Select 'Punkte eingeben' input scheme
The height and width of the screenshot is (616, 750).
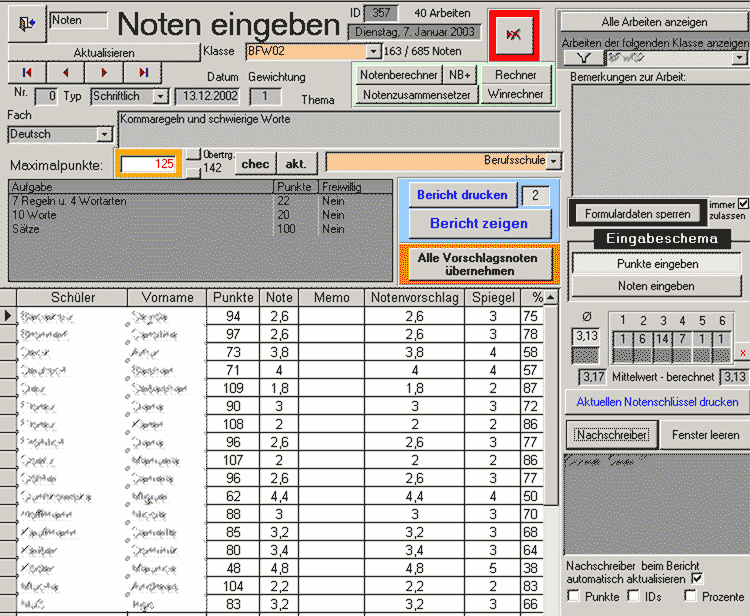tap(657, 264)
